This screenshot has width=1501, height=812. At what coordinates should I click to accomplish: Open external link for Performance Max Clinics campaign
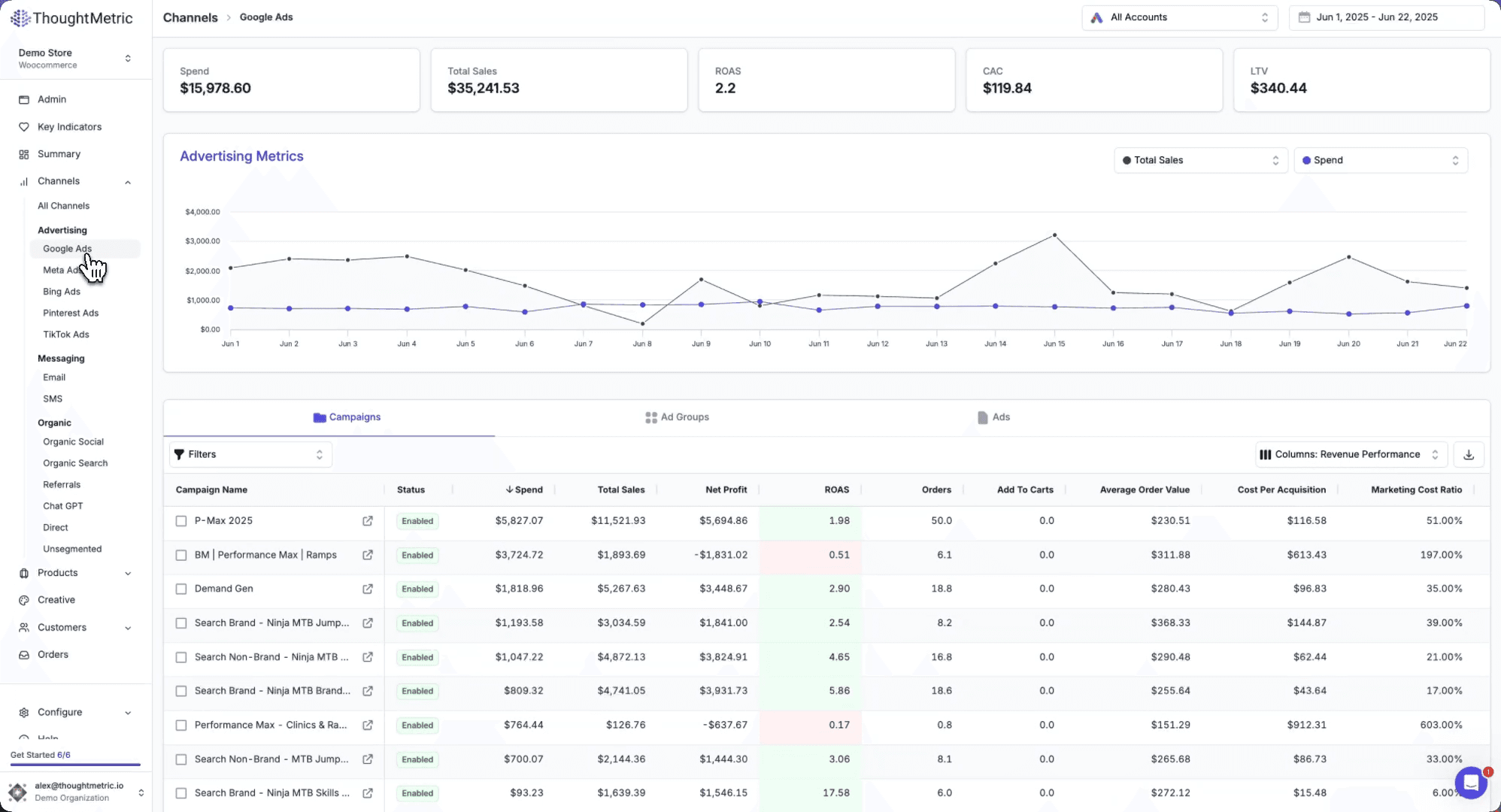point(368,726)
